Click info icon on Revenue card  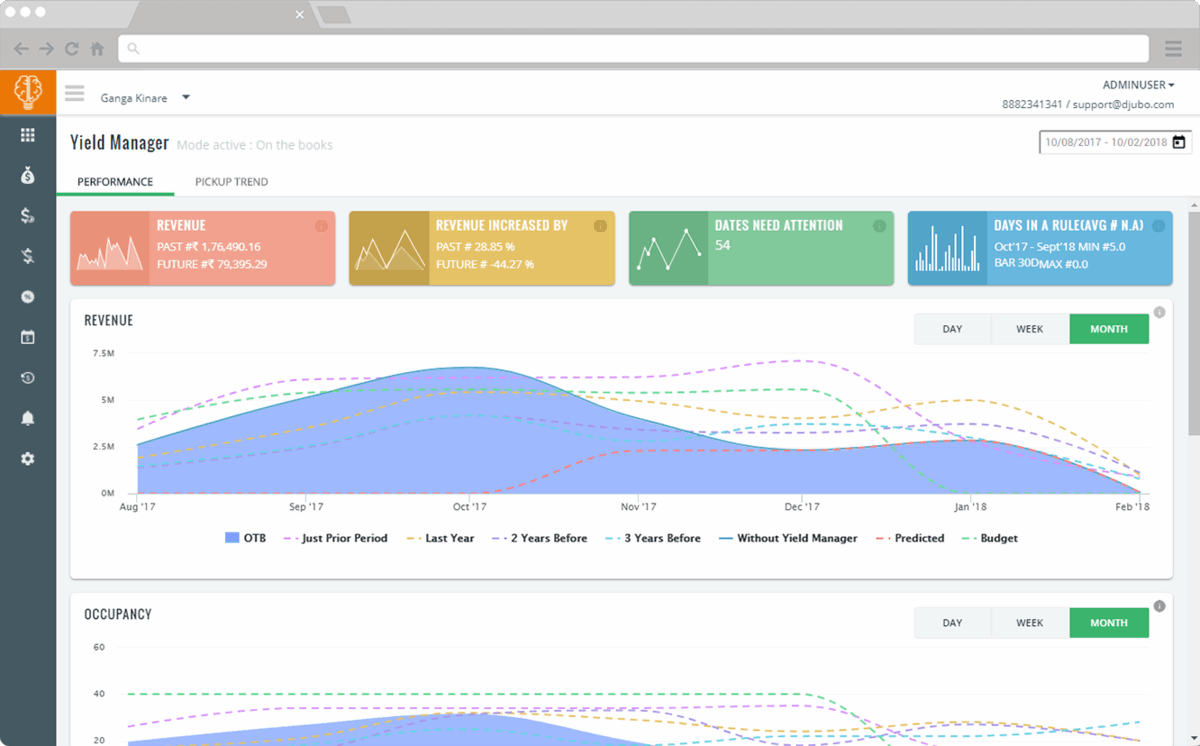pos(321,226)
